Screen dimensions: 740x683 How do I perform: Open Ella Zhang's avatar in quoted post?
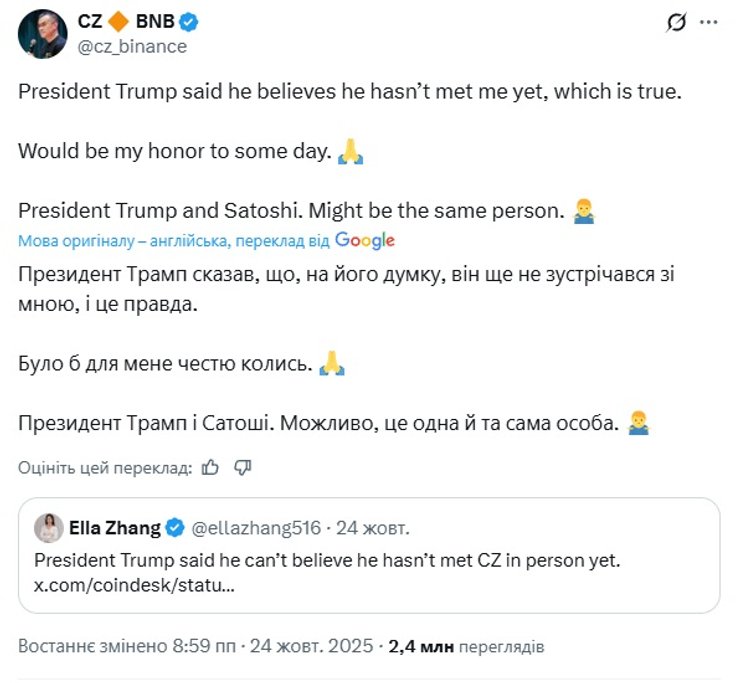click(48, 527)
